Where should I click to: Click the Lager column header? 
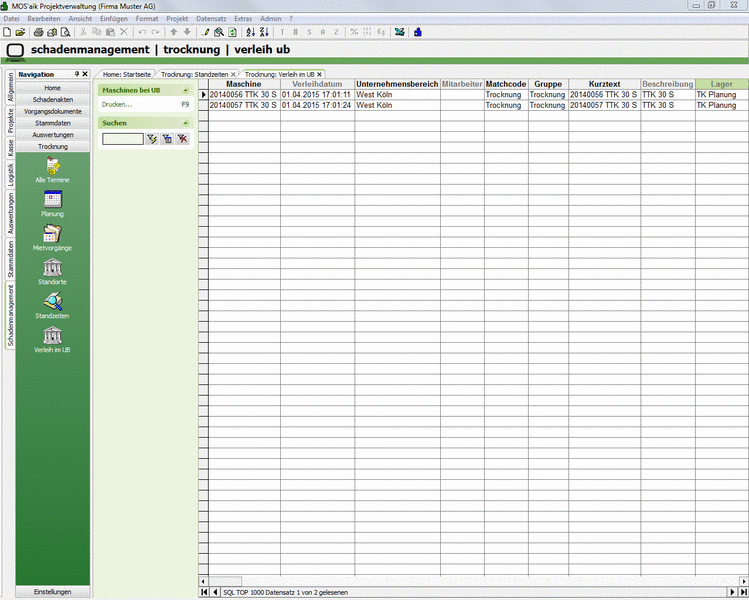tap(722, 84)
